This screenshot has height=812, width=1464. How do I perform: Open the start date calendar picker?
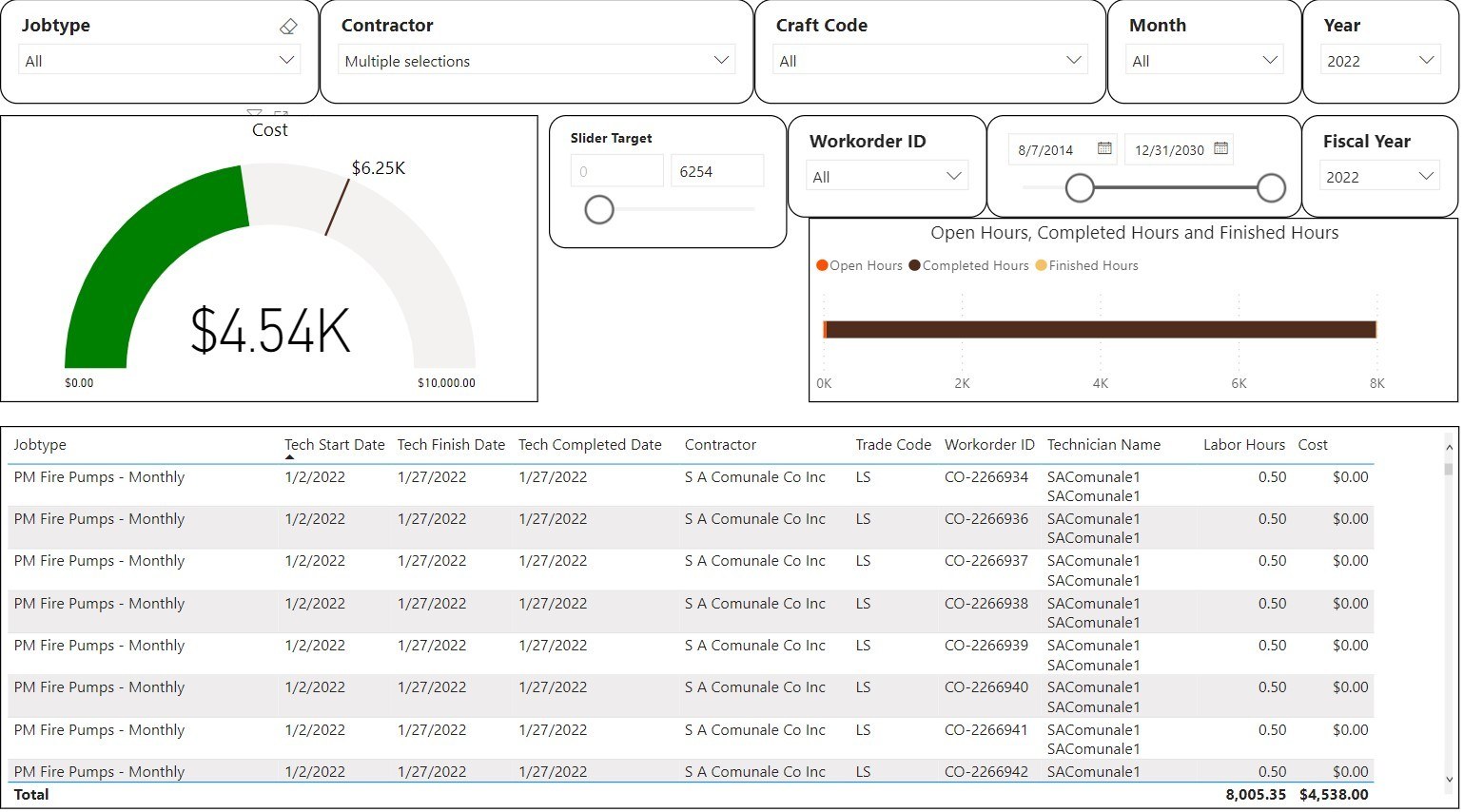tap(1104, 148)
